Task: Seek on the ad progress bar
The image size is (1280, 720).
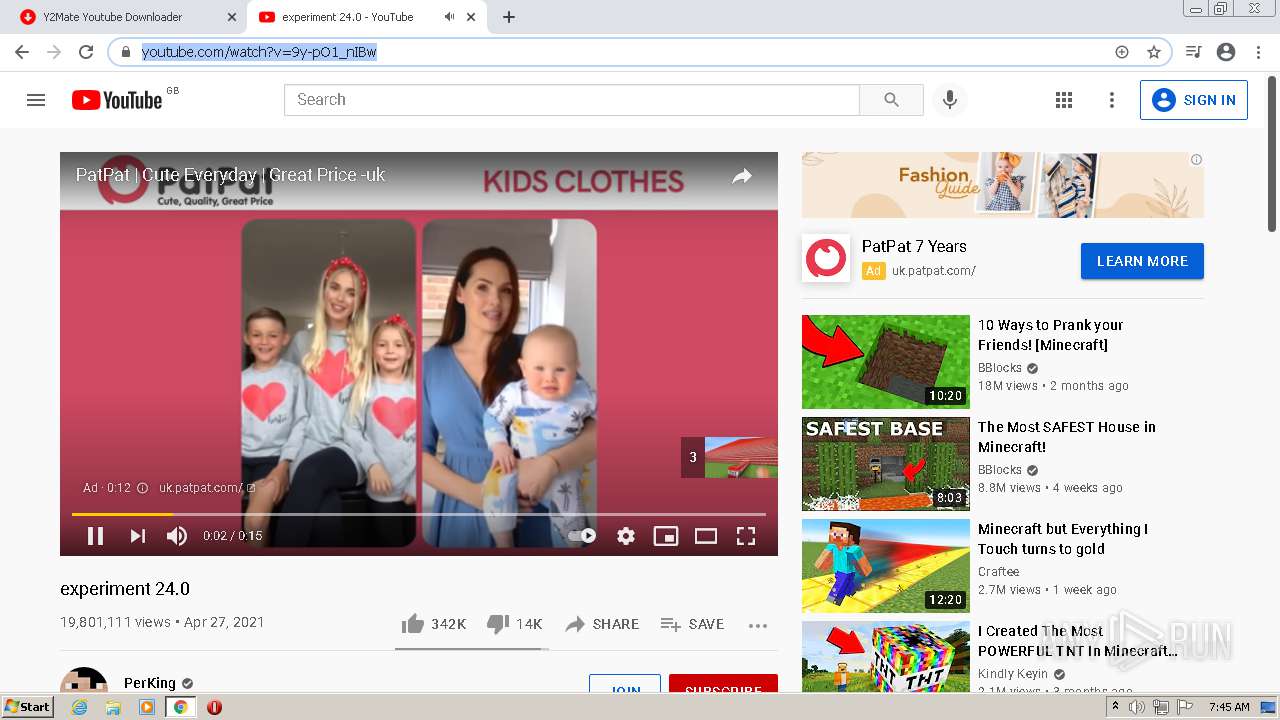Action: (x=418, y=514)
